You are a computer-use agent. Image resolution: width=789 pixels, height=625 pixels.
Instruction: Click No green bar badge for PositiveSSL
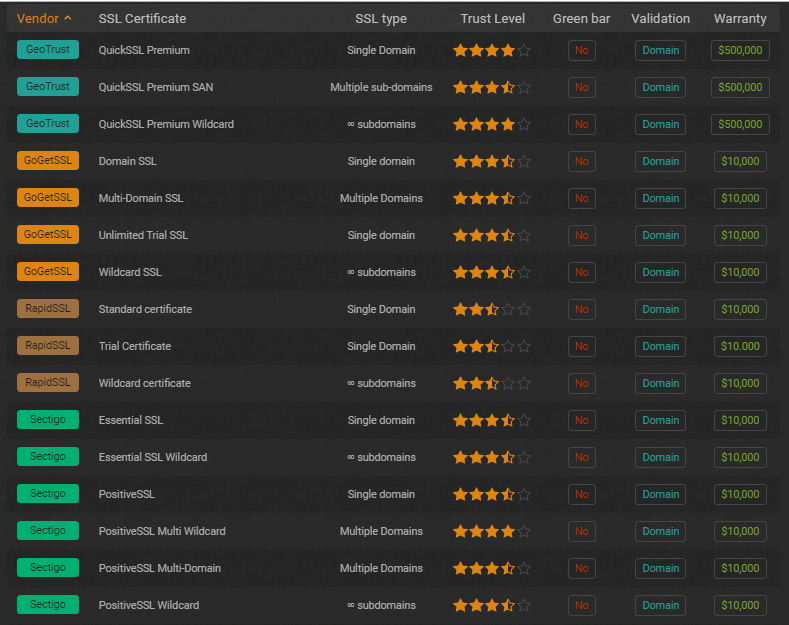tap(582, 494)
